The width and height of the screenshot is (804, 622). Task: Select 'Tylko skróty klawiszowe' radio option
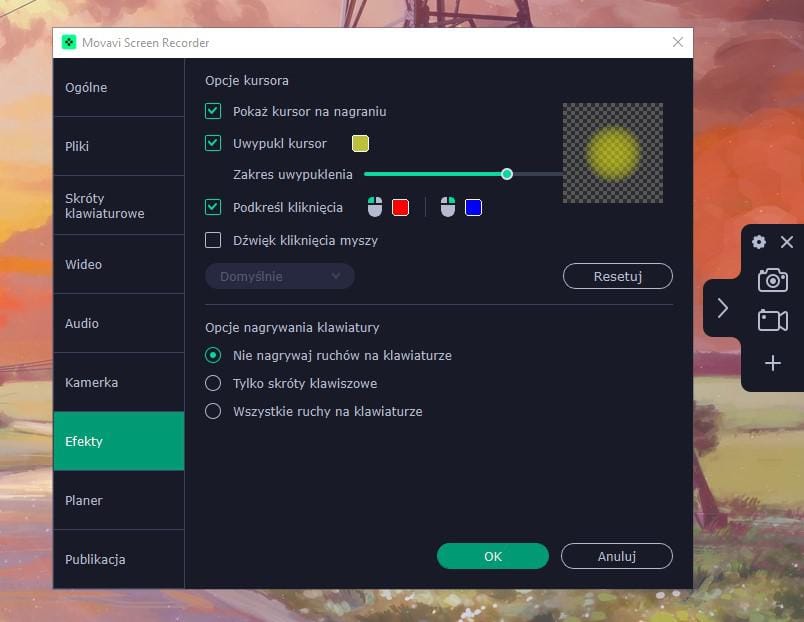coord(213,383)
